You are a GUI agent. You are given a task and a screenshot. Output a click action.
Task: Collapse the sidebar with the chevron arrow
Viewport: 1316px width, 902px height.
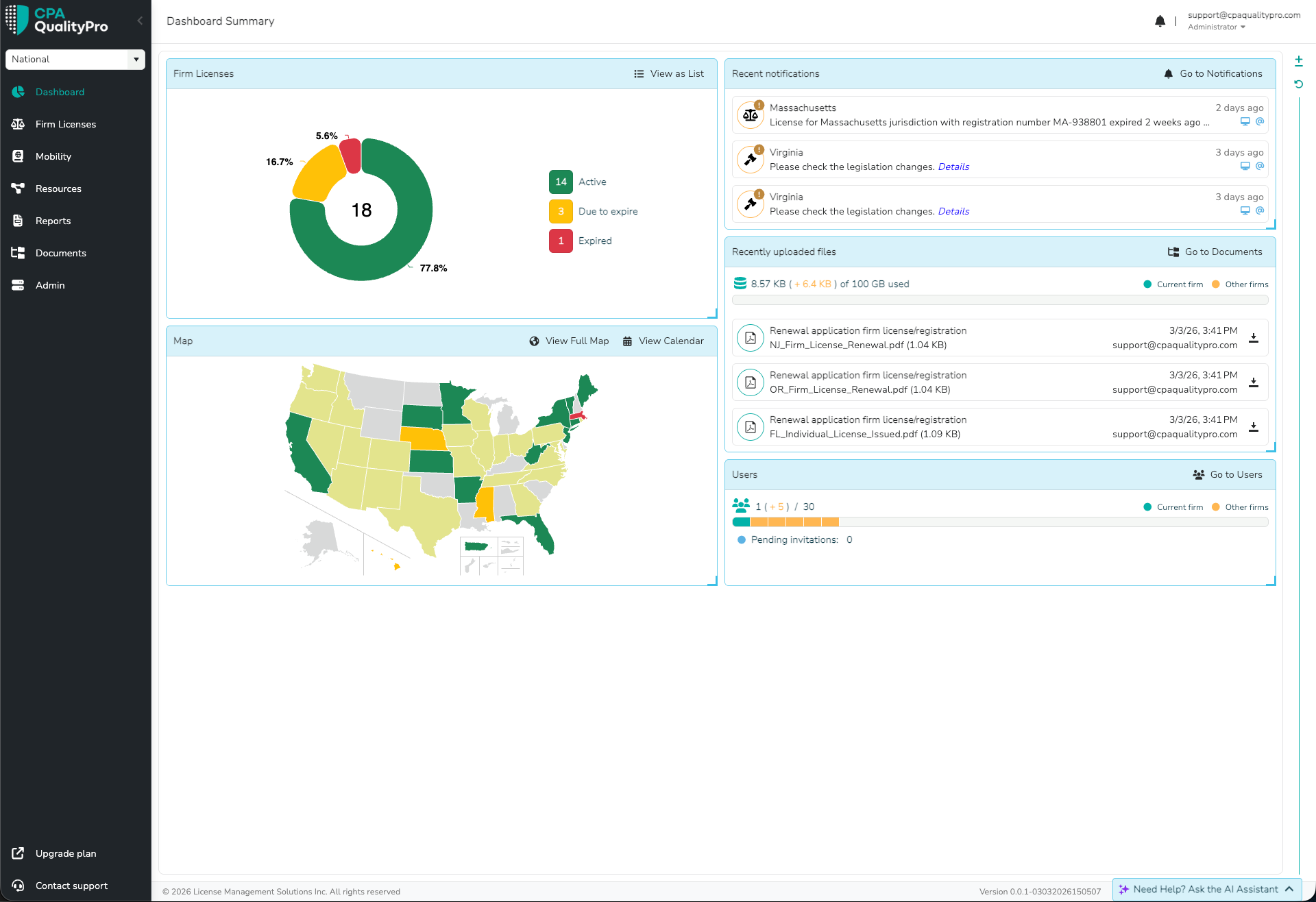[140, 21]
